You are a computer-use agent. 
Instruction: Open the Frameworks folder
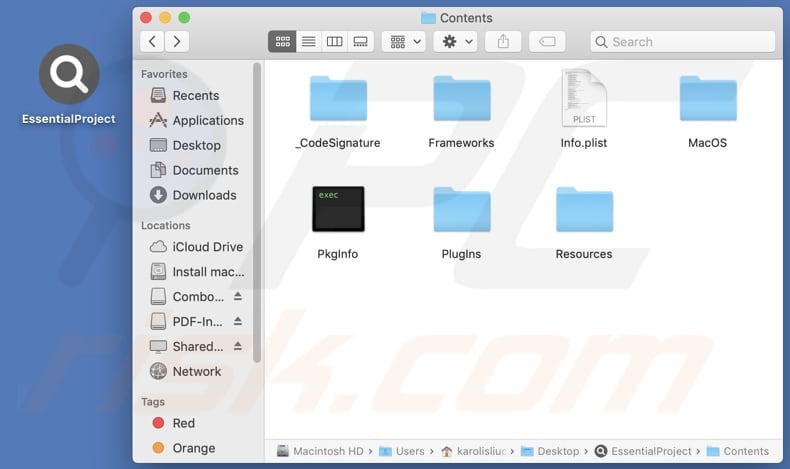pos(461,100)
